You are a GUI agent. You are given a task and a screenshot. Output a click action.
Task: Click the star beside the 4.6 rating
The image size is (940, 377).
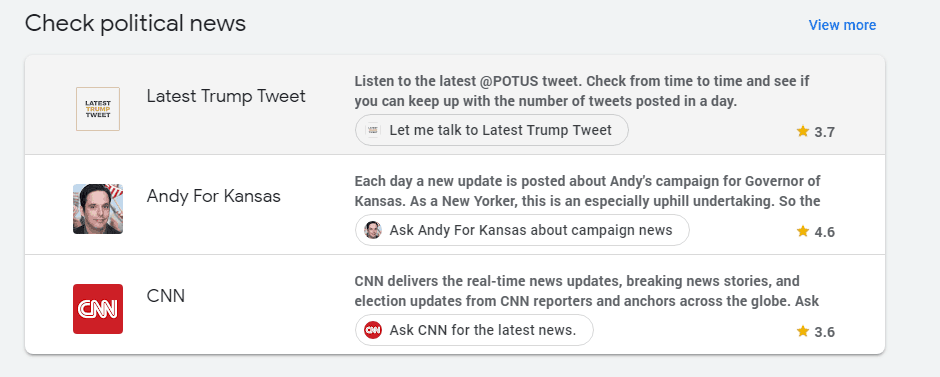tap(803, 231)
